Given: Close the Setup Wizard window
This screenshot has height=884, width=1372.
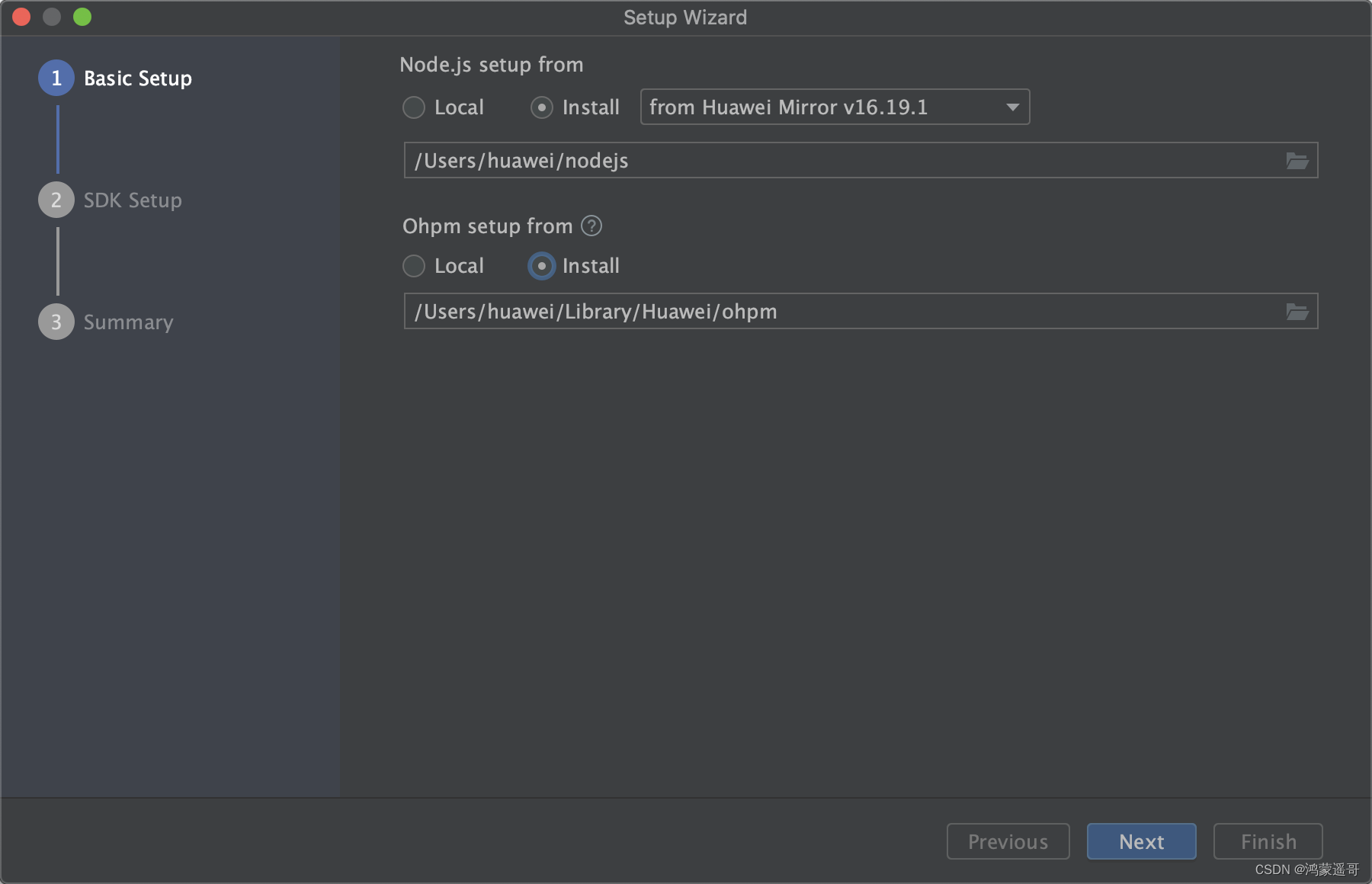Looking at the screenshot, I should pyautogui.click(x=21, y=17).
